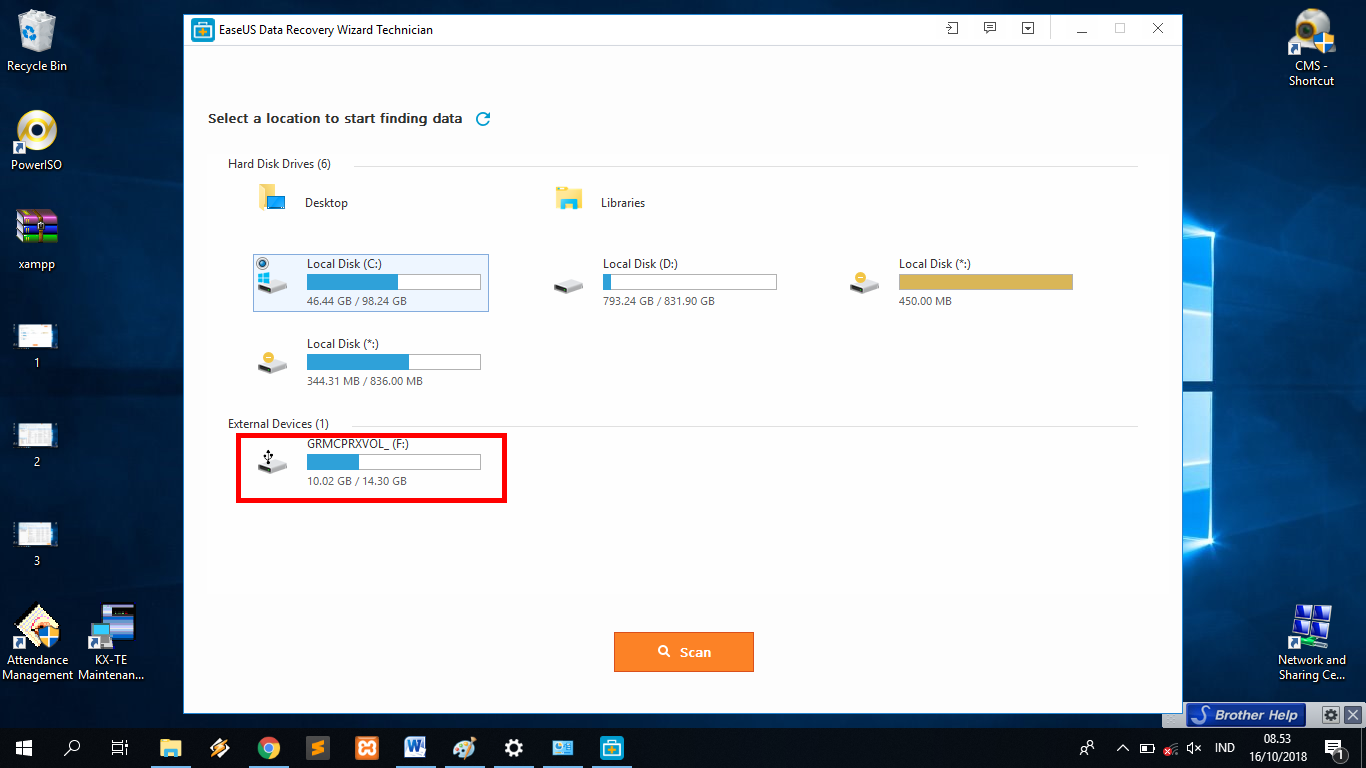Open the Action Center notifications icon
The width and height of the screenshot is (1366, 768).
point(1333,747)
